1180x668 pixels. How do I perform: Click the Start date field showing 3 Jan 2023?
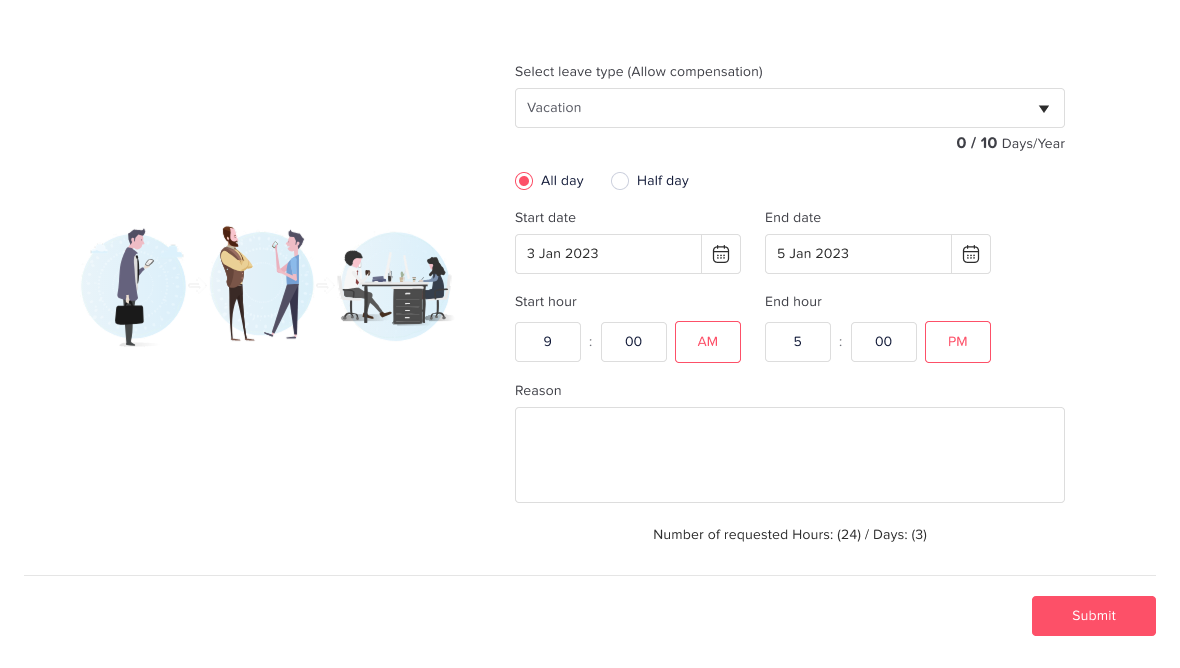[608, 254]
